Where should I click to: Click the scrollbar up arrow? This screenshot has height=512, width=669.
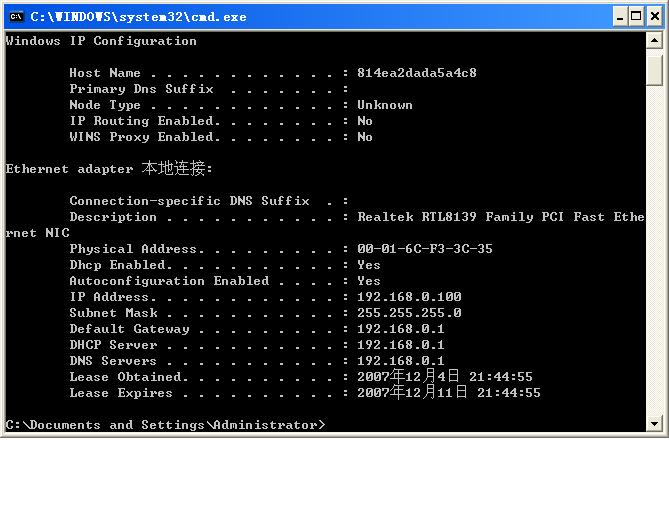click(x=654, y=41)
